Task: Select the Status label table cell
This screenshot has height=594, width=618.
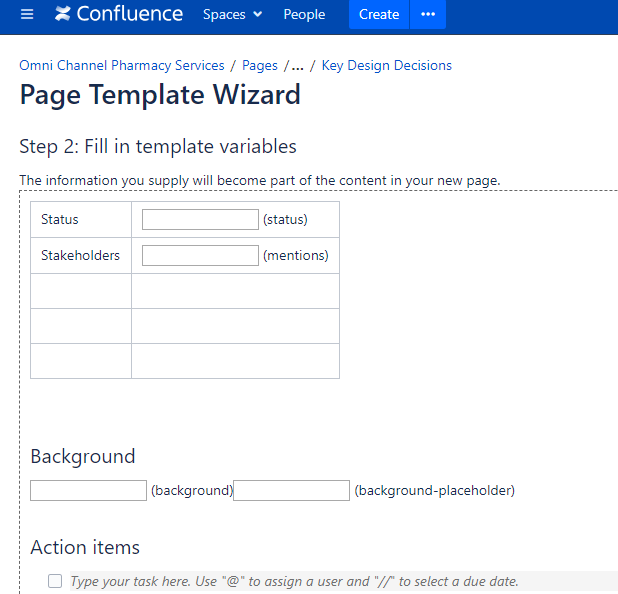Action: [x=81, y=220]
